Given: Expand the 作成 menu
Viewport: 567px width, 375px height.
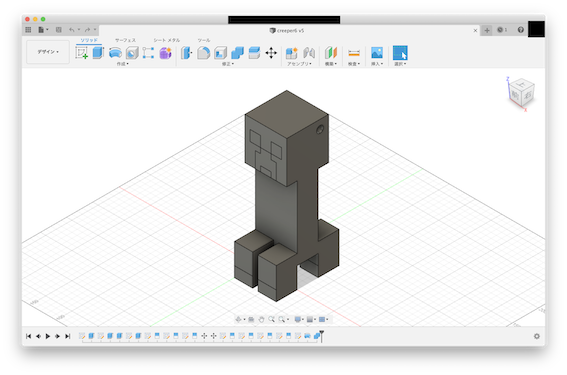Looking at the screenshot, I should (123, 64).
